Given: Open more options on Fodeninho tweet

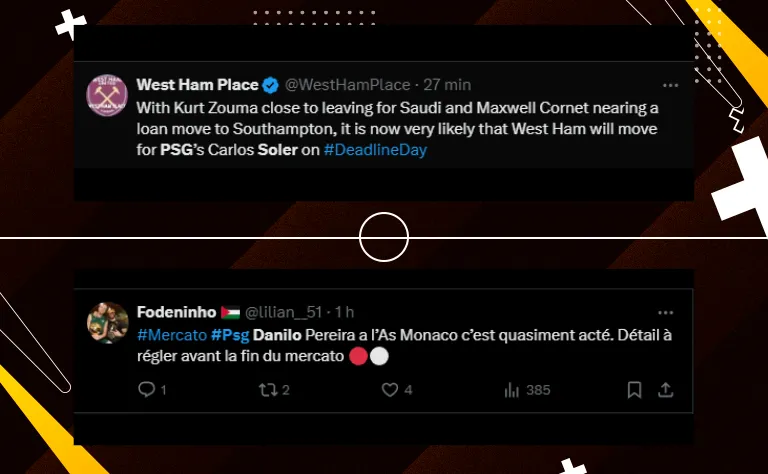Looking at the screenshot, I should pos(665,313).
